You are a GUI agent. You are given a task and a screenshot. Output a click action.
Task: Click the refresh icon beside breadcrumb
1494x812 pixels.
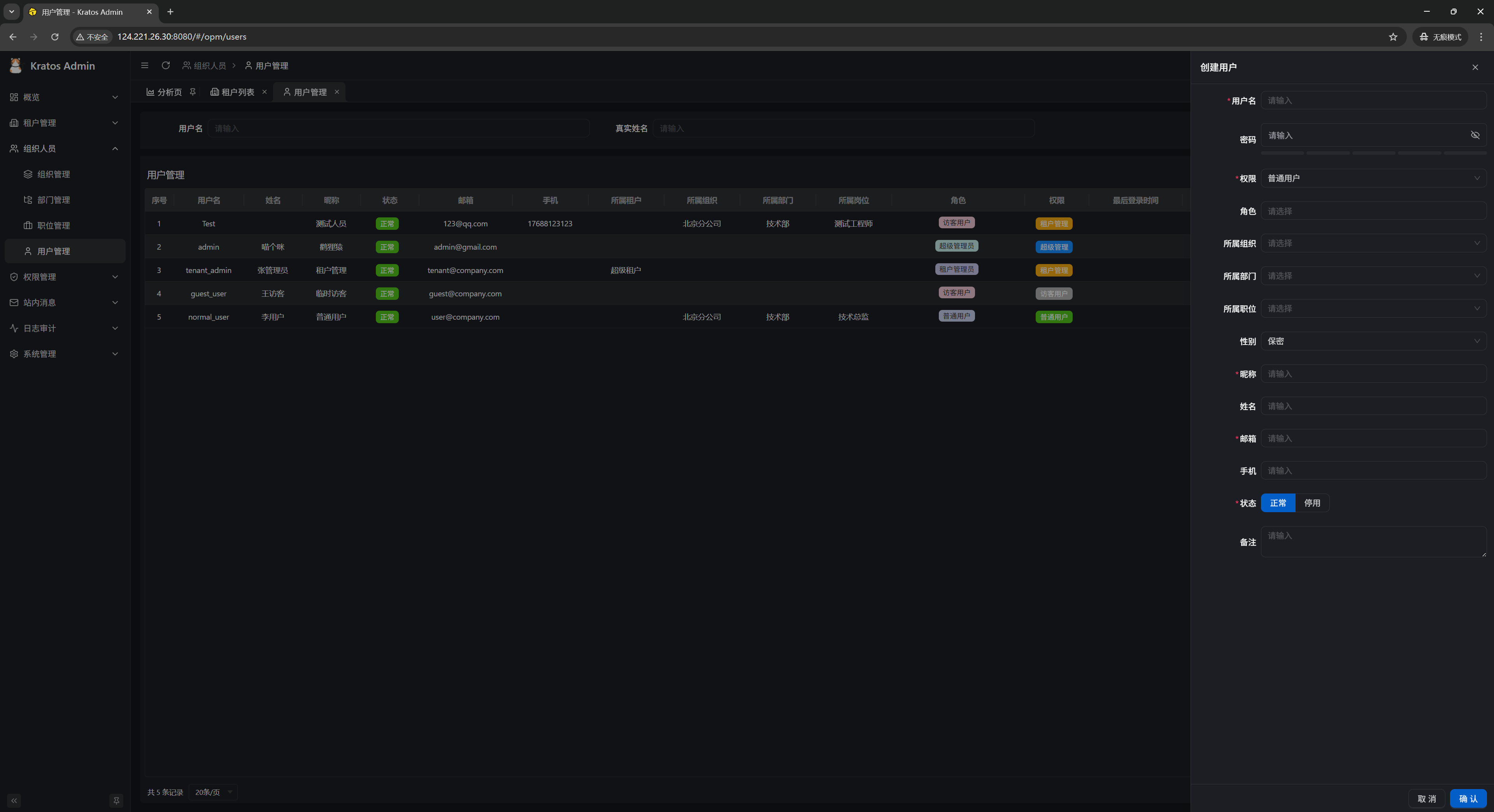click(x=166, y=65)
